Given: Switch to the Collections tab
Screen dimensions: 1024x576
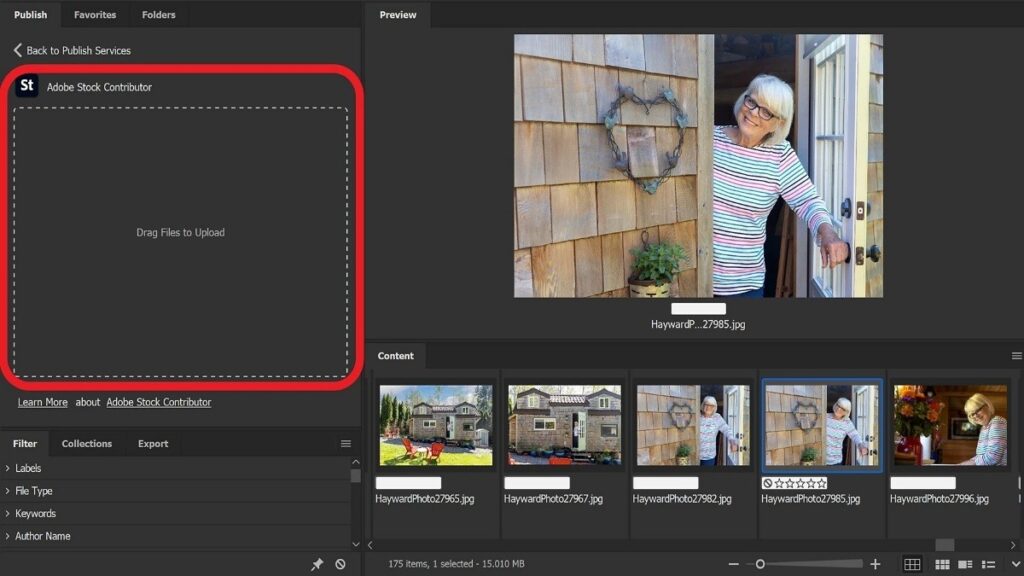Looking at the screenshot, I should click(x=87, y=443).
